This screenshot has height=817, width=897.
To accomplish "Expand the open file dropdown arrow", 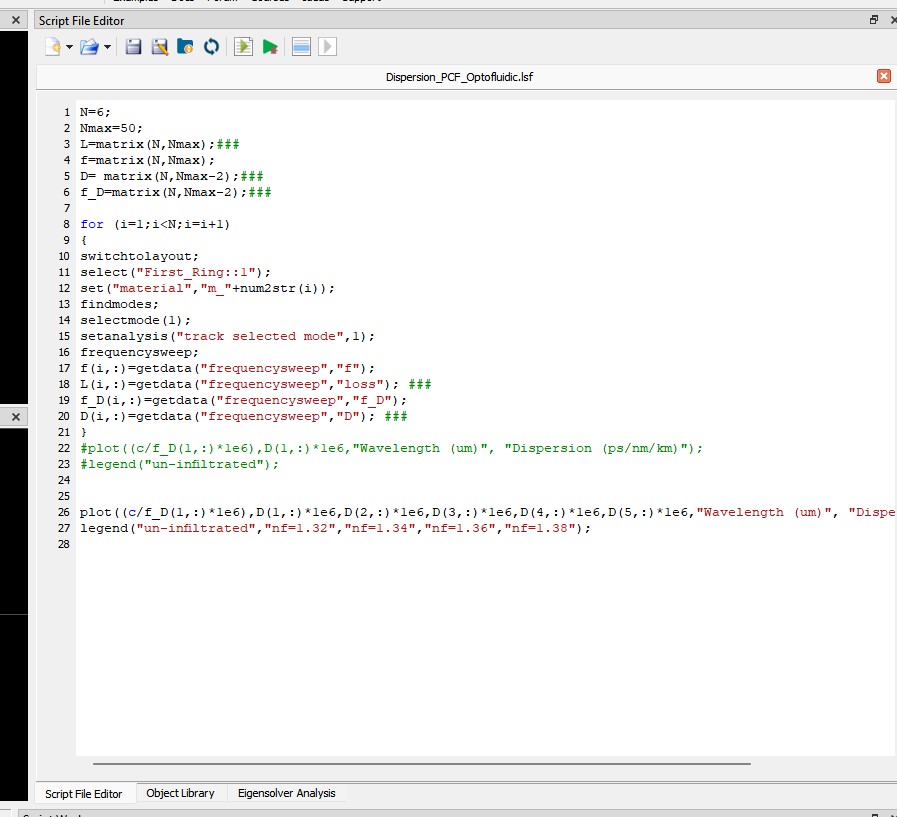I will pos(107,47).
